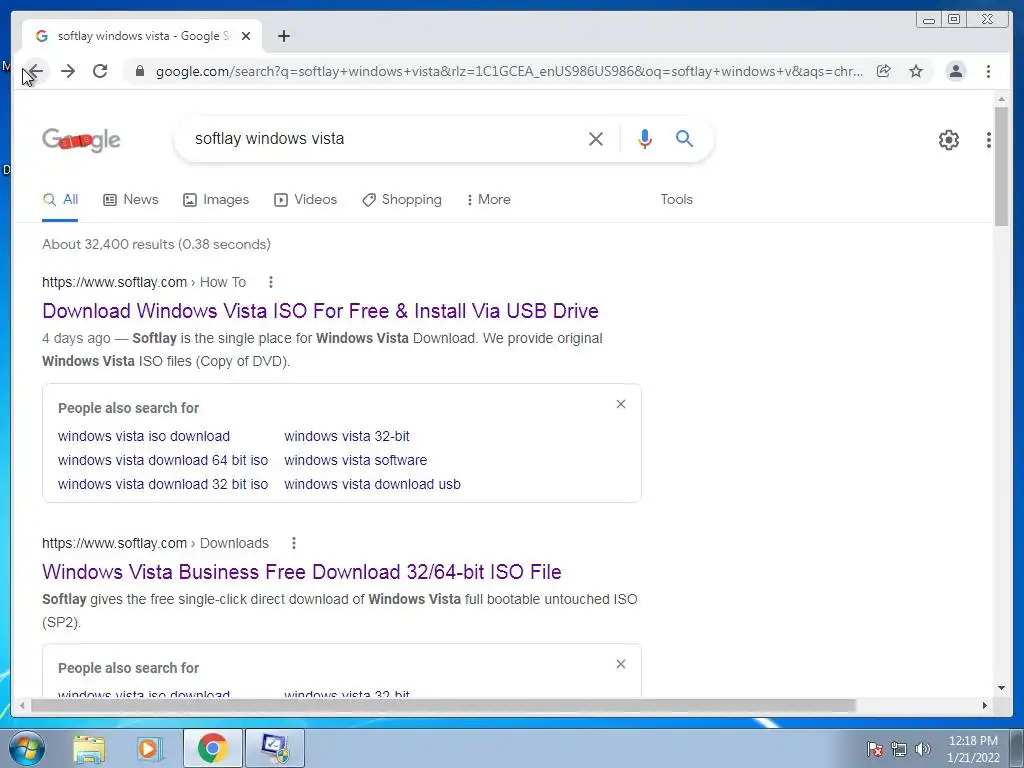
Task: Search for windows vista download 32 bit iso
Action: click(x=163, y=485)
